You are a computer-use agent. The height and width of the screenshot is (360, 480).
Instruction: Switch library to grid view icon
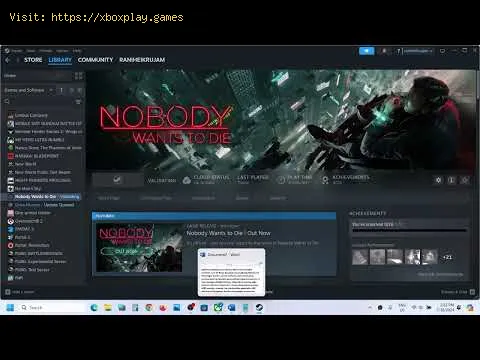pyautogui.click(x=79, y=76)
